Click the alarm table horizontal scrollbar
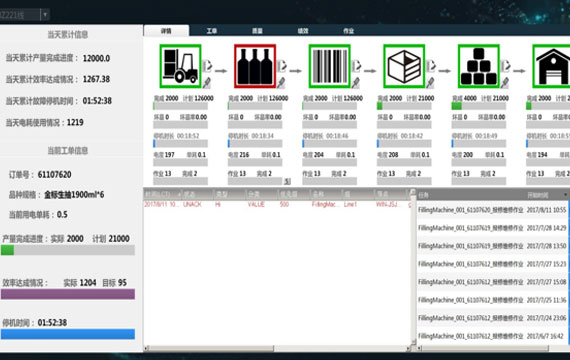The height and width of the screenshot is (360, 570). tap(278, 348)
